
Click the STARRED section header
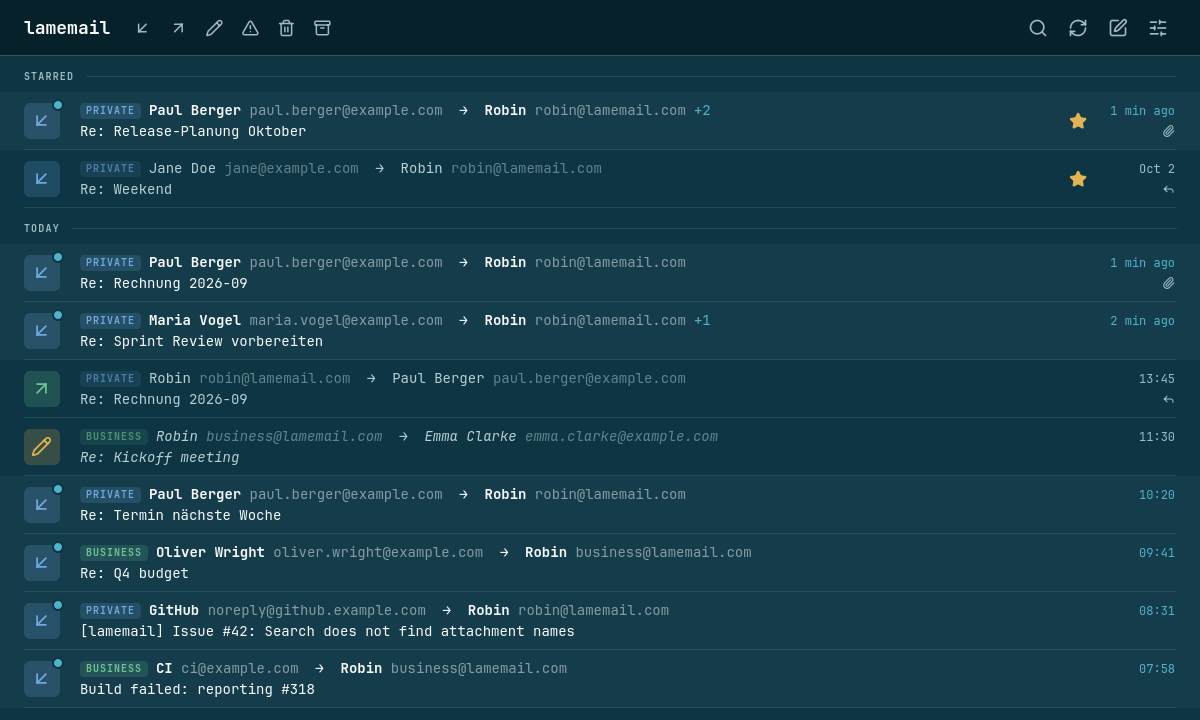pos(49,77)
